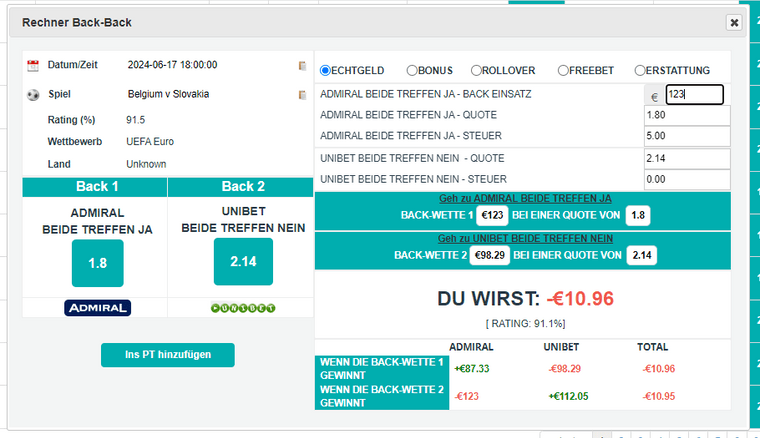Click the Admiral bookmaker logo

coord(97,308)
